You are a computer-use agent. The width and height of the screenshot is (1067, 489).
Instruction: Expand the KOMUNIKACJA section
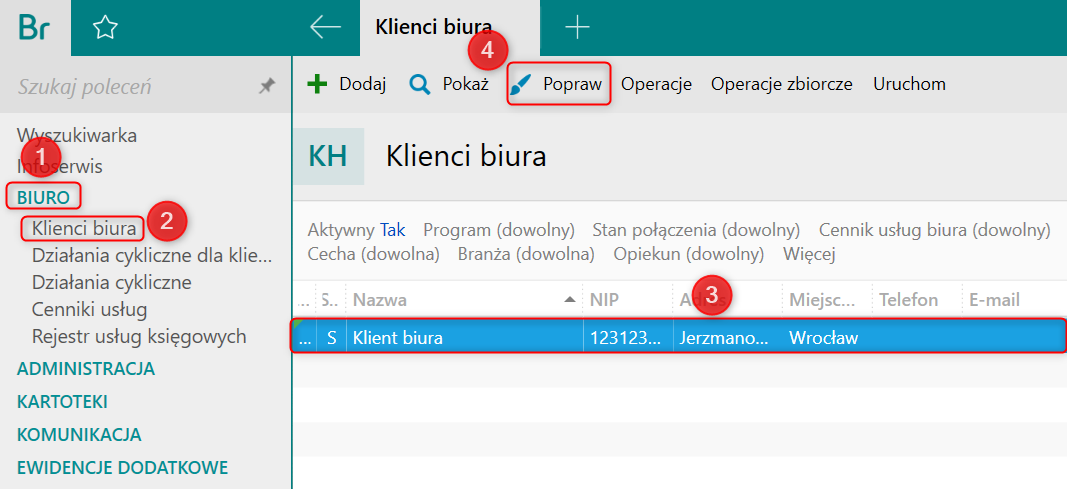(x=79, y=434)
